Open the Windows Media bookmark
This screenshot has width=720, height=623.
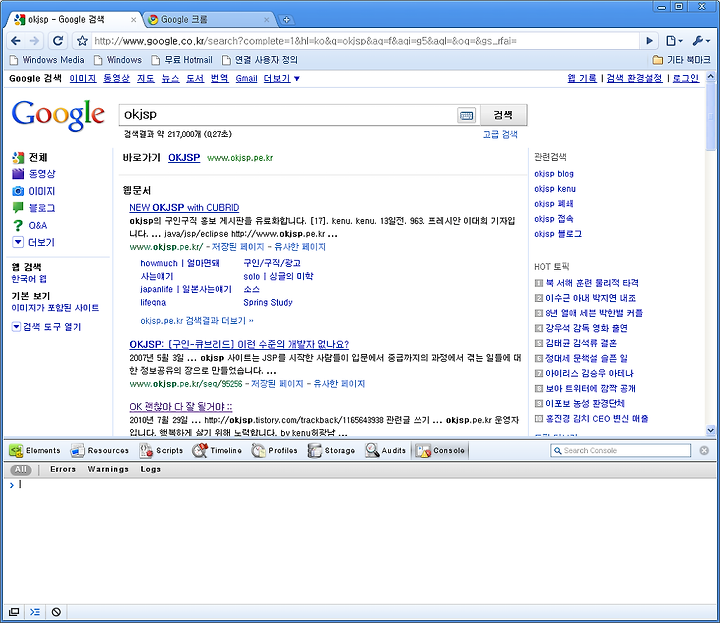pyautogui.click(x=47, y=60)
